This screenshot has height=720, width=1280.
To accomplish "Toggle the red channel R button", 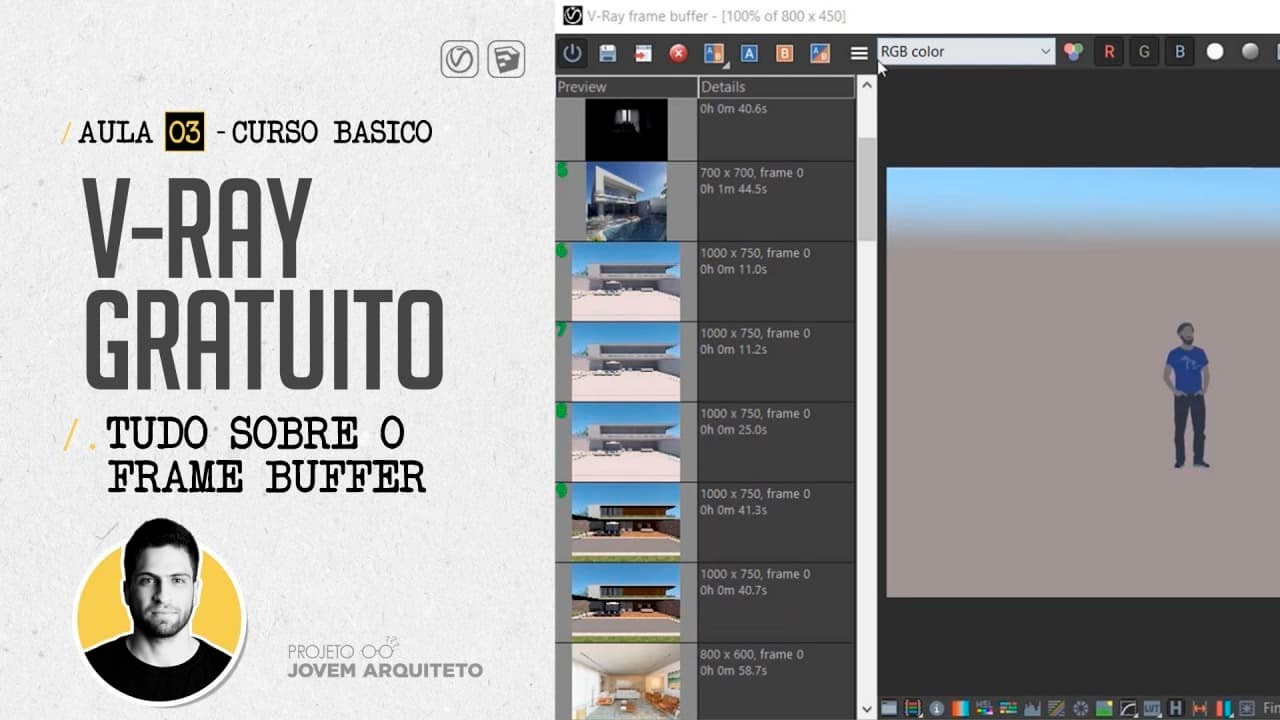I will point(1109,52).
